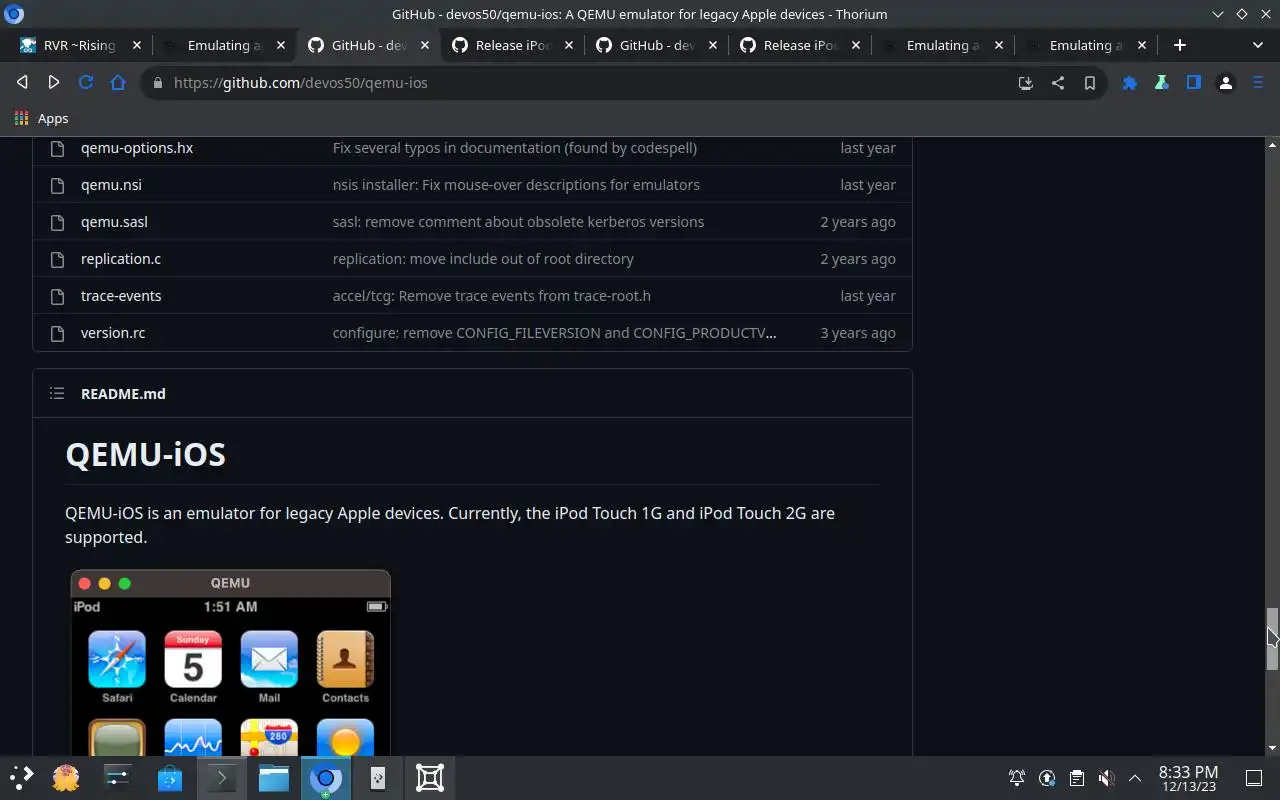Click the muted volume tray icon
1280x800 pixels.
(1106, 778)
